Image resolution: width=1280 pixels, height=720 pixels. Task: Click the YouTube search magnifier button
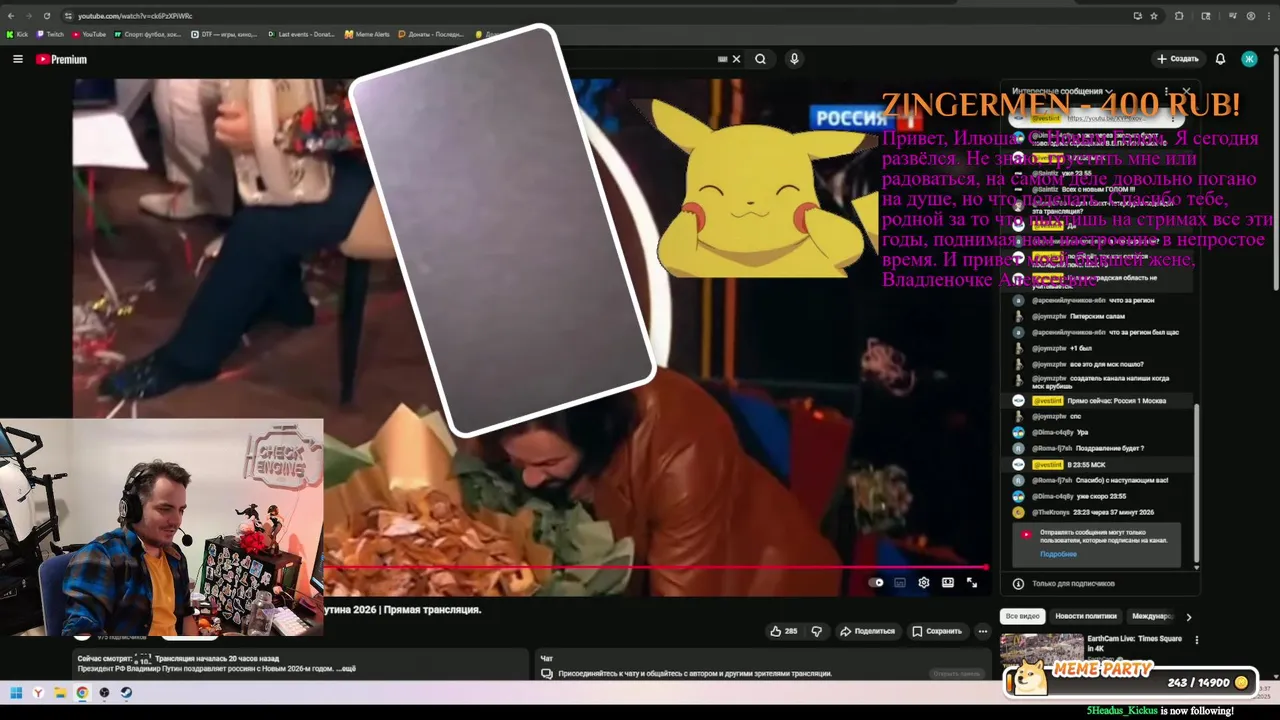[760, 59]
